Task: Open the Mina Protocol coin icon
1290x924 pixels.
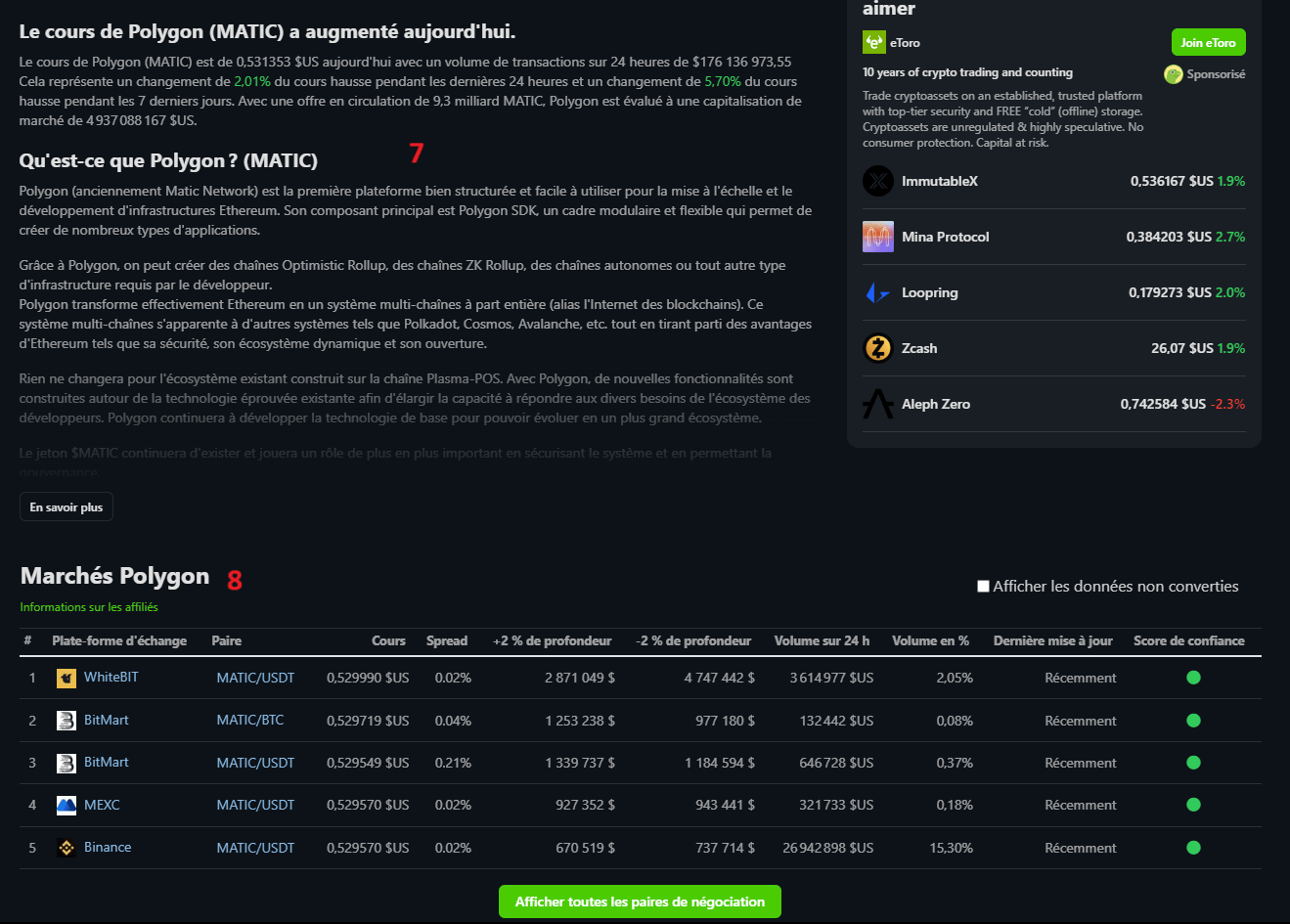Action: coord(877,237)
